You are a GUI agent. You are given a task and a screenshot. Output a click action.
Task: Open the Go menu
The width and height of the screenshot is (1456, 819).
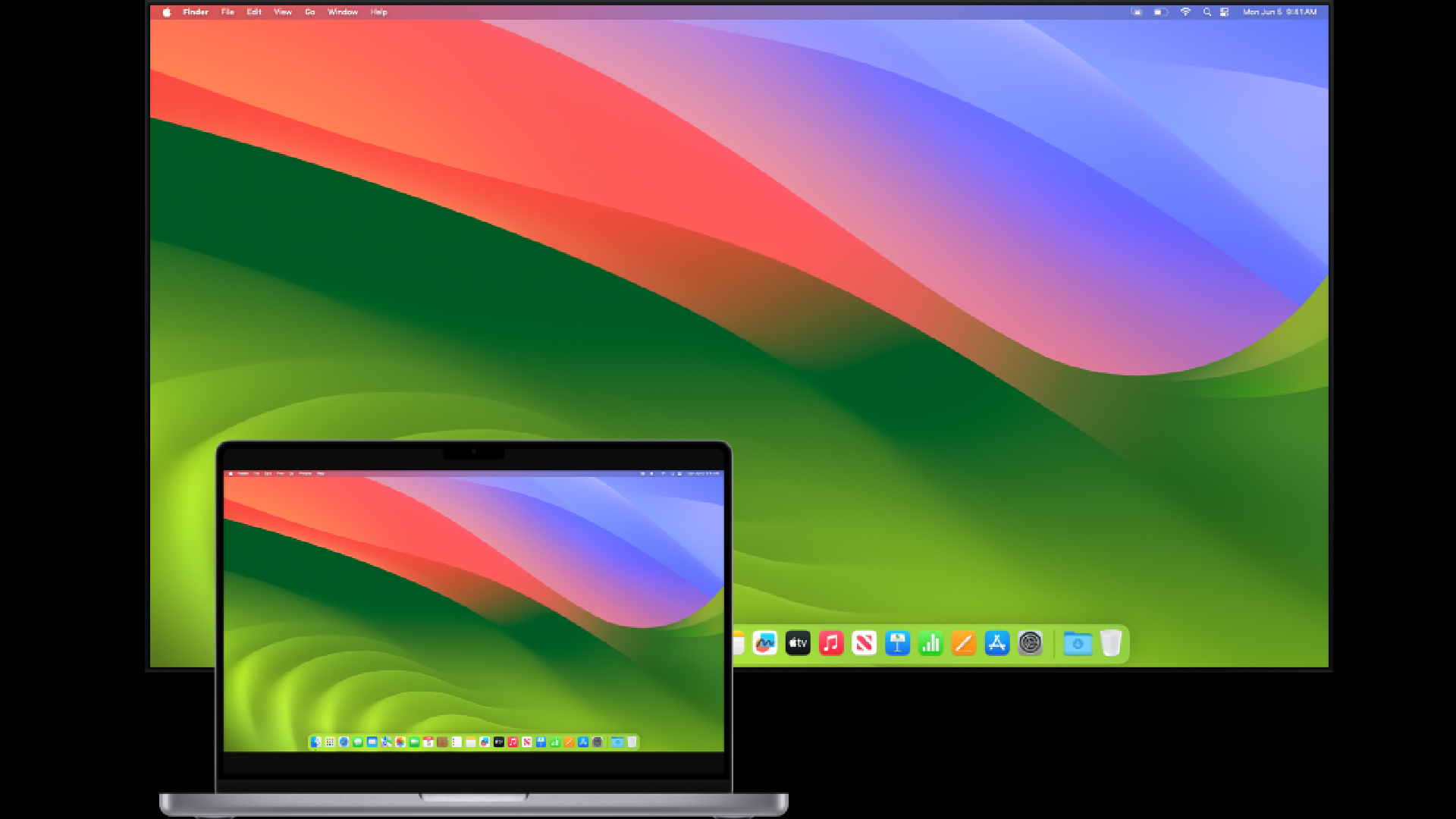coord(309,11)
